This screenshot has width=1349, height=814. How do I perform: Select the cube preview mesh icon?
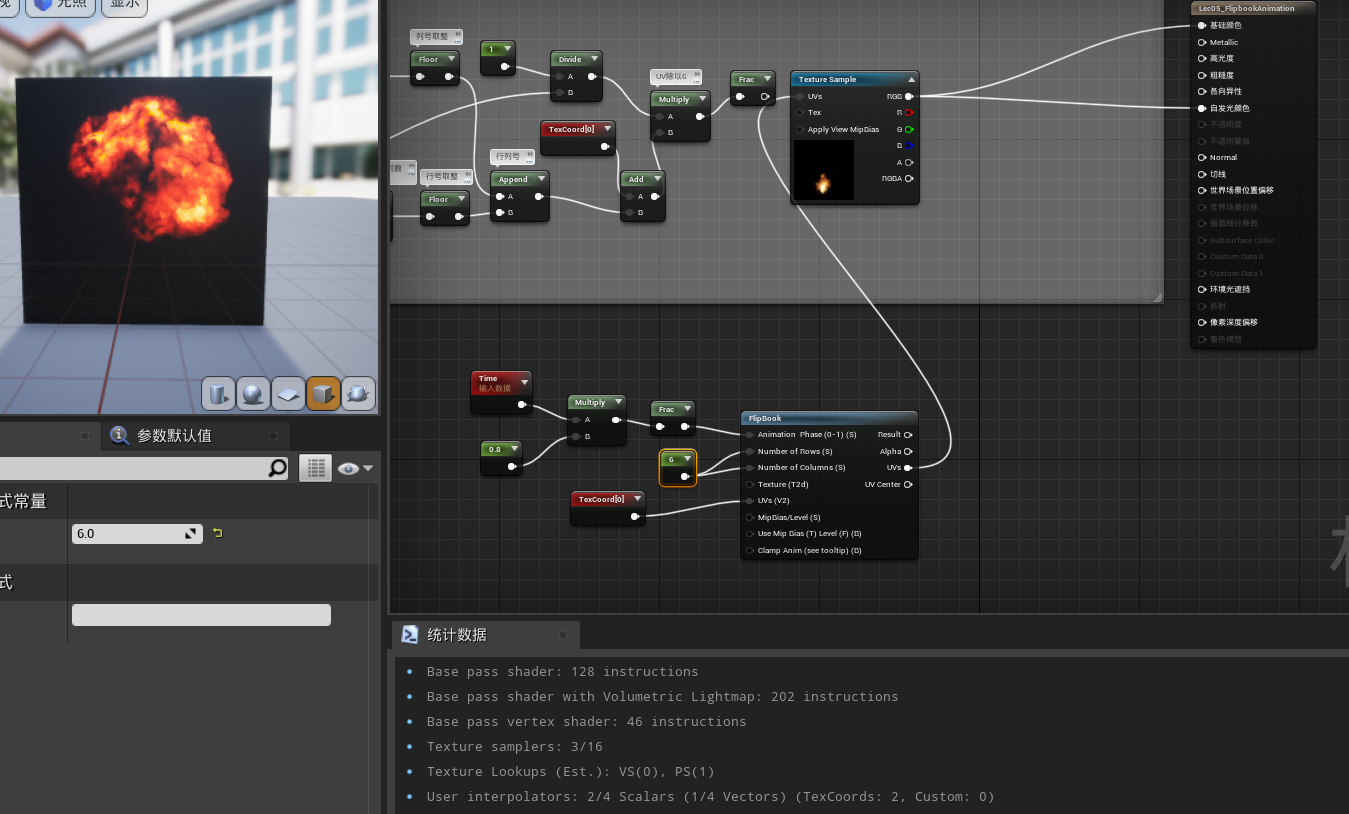pyautogui.click(x=323, y=394)
